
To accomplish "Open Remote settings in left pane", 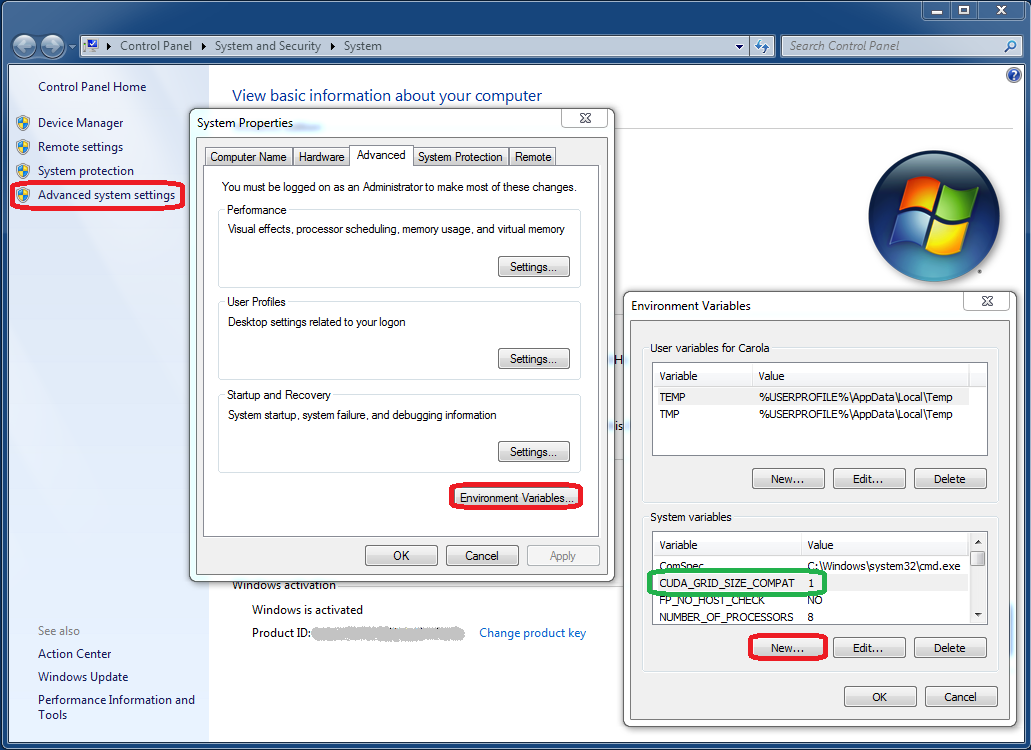I will pyautogui.click(x=80, y=147).
